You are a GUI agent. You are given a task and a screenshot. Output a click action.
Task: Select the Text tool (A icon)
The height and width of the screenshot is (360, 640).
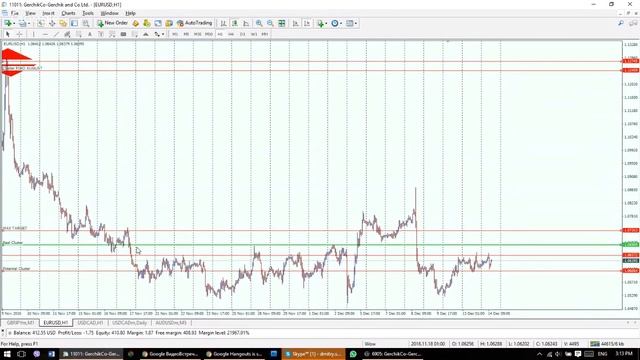click(90, 34)
